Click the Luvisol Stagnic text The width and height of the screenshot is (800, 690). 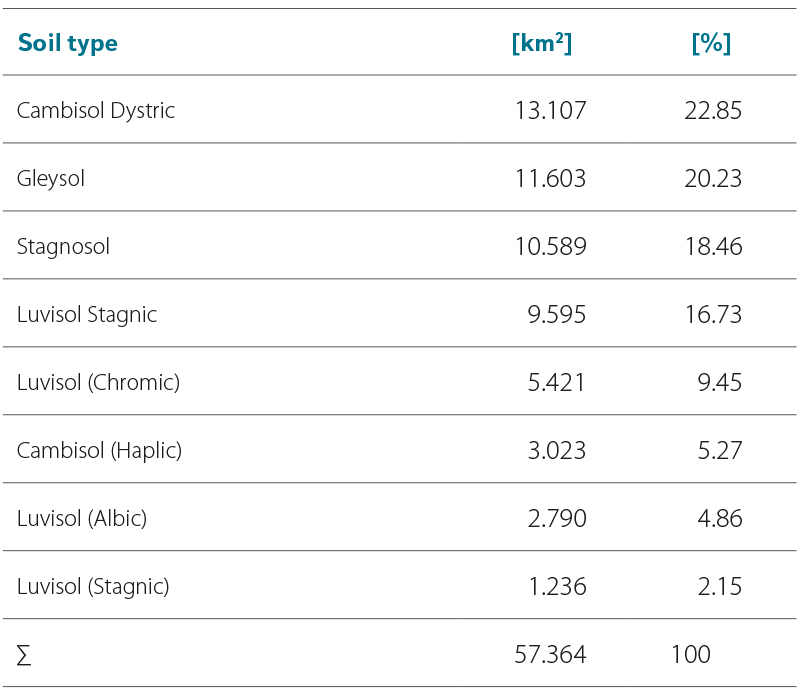(87, 314)
